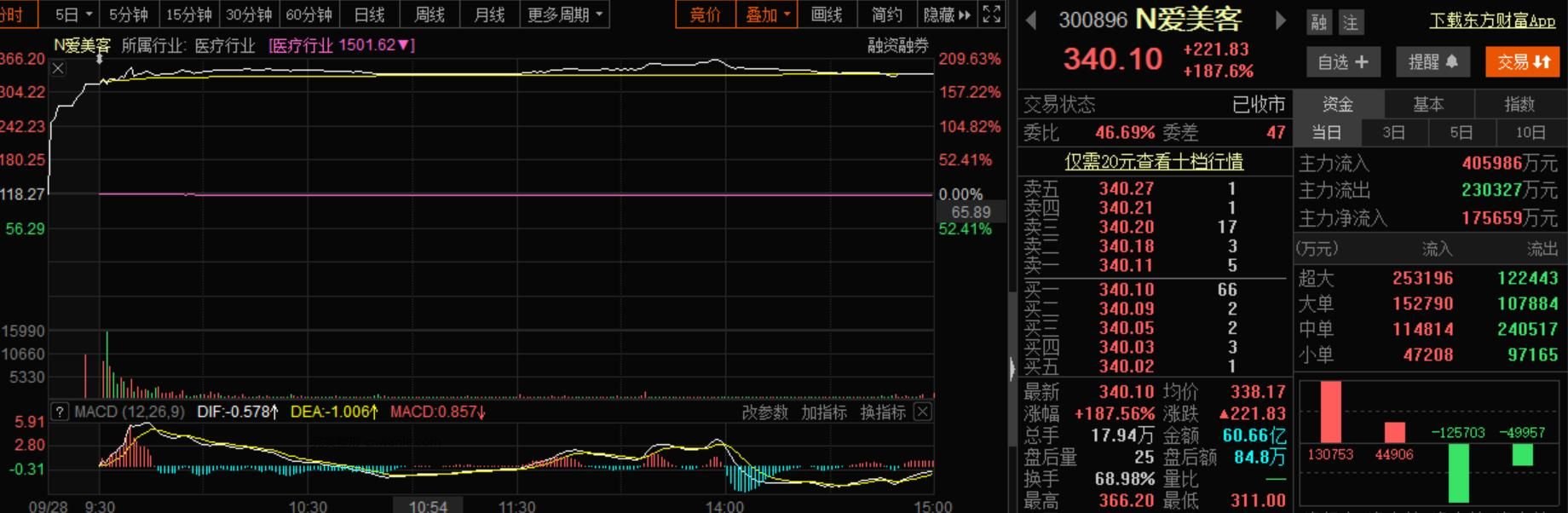The image size is (1568, 513).
Task: Switch to the 日线 daily chart tab
Action: pyautogui.click(x=369, y=14)
